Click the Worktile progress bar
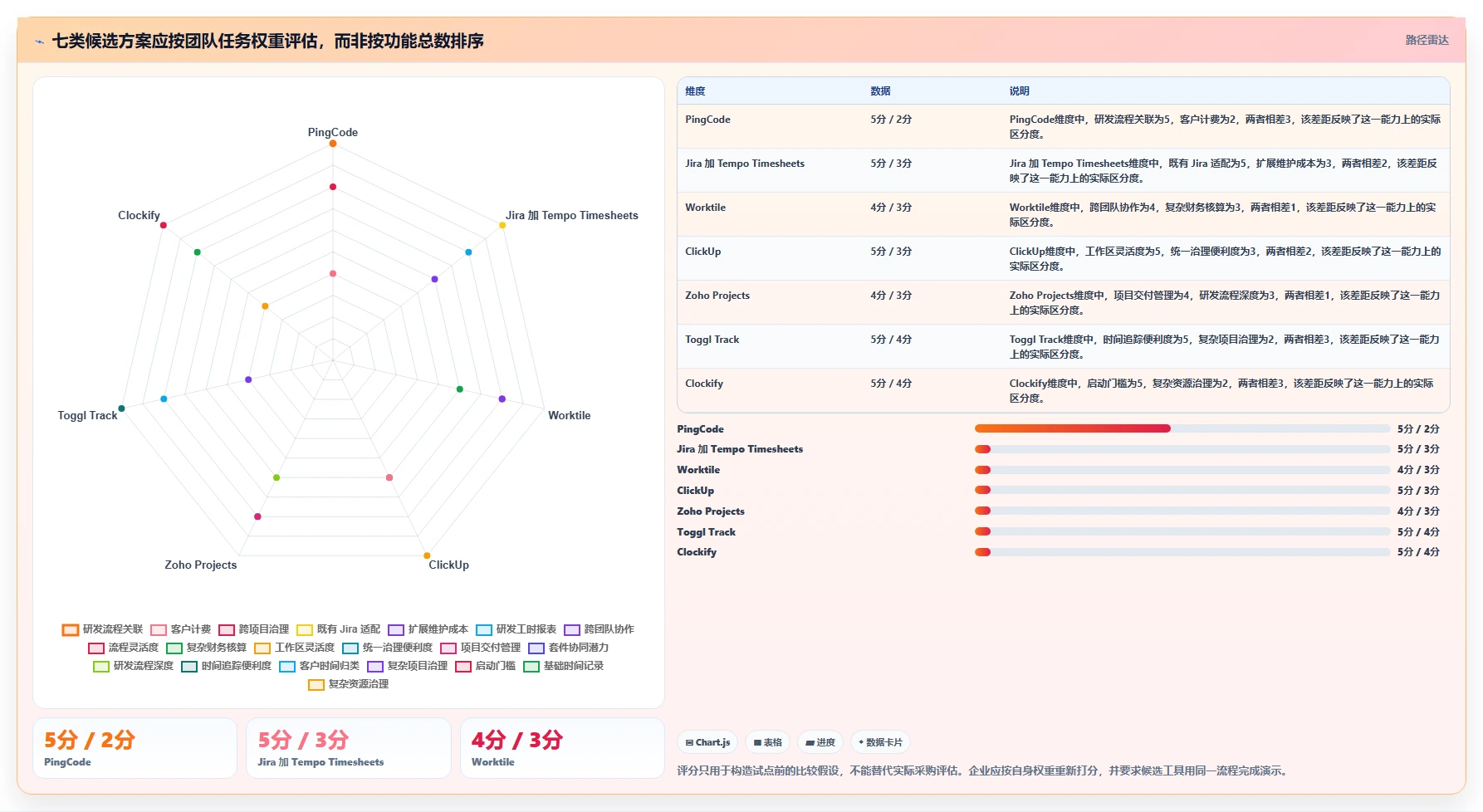1483x812 pixels. (1182, 470)
